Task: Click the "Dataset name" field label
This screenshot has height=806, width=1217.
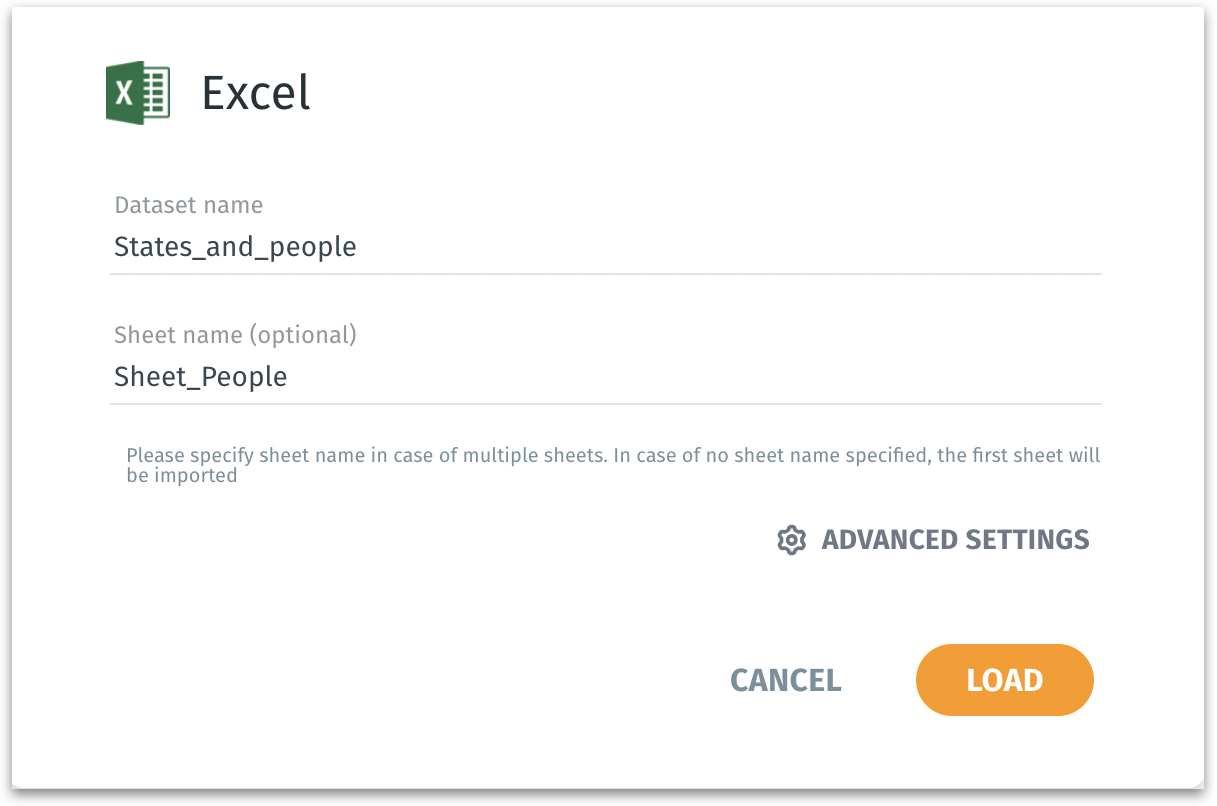Action: click(189, 205)
